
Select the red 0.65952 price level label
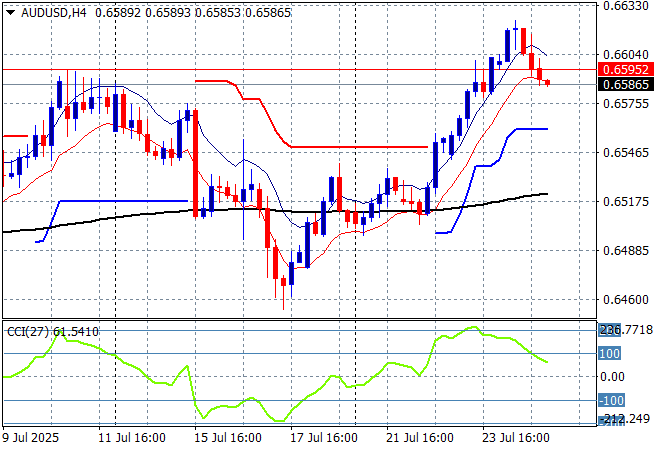point(626,69)
